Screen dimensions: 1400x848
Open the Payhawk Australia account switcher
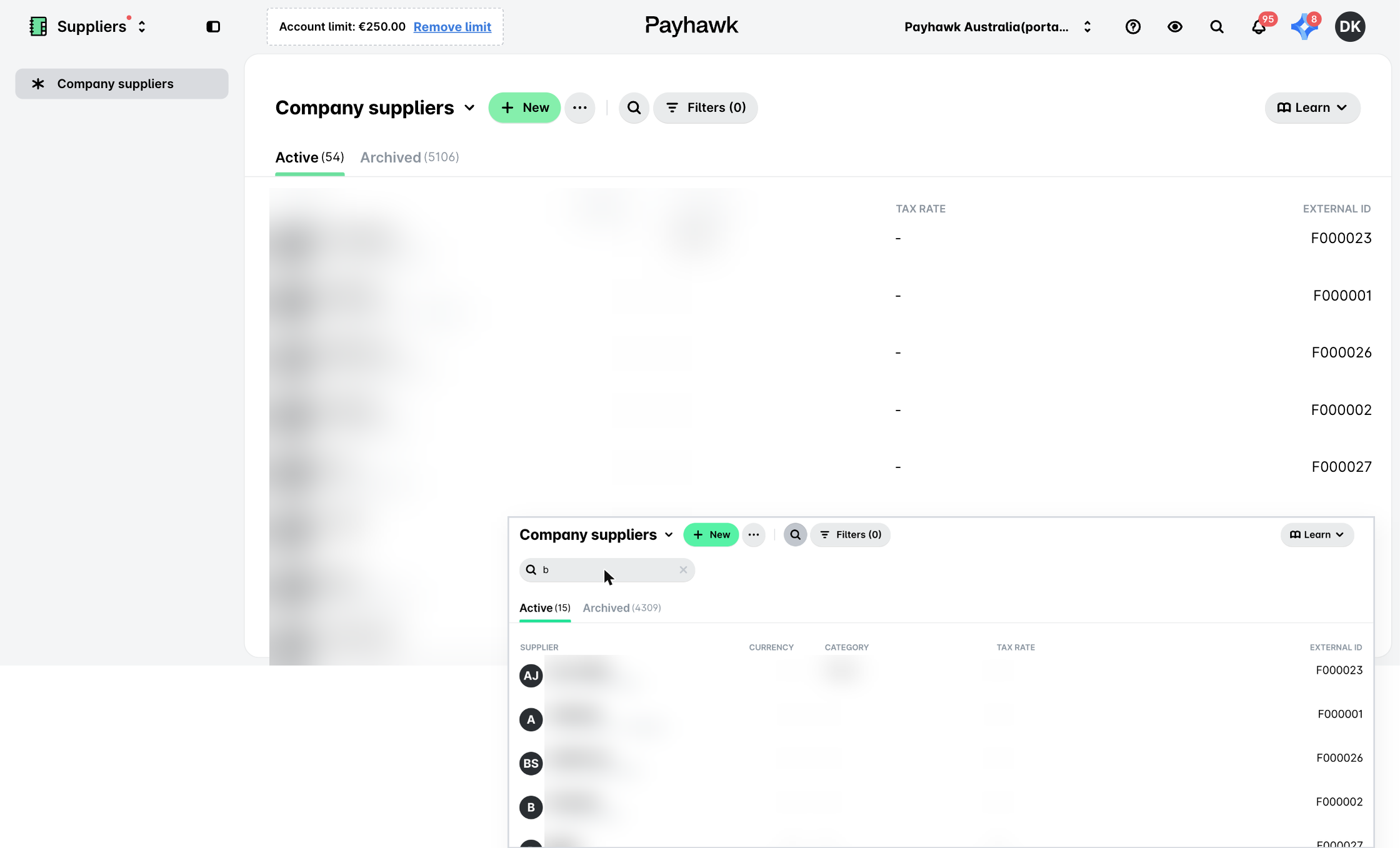(997, 27)
